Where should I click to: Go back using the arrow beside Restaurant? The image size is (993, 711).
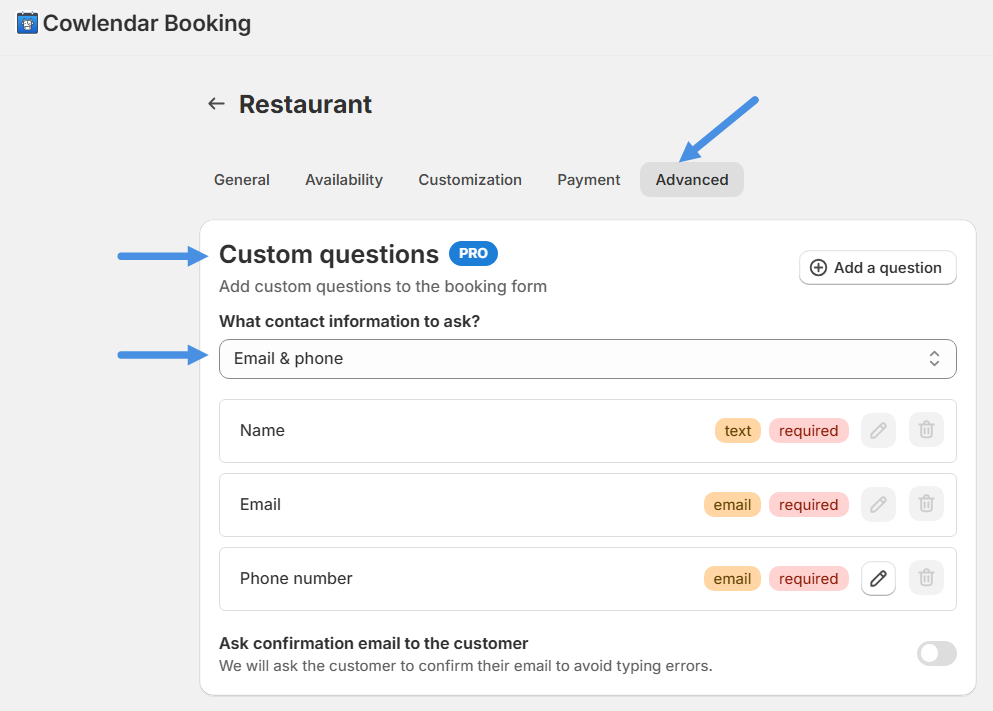point(216,104)
